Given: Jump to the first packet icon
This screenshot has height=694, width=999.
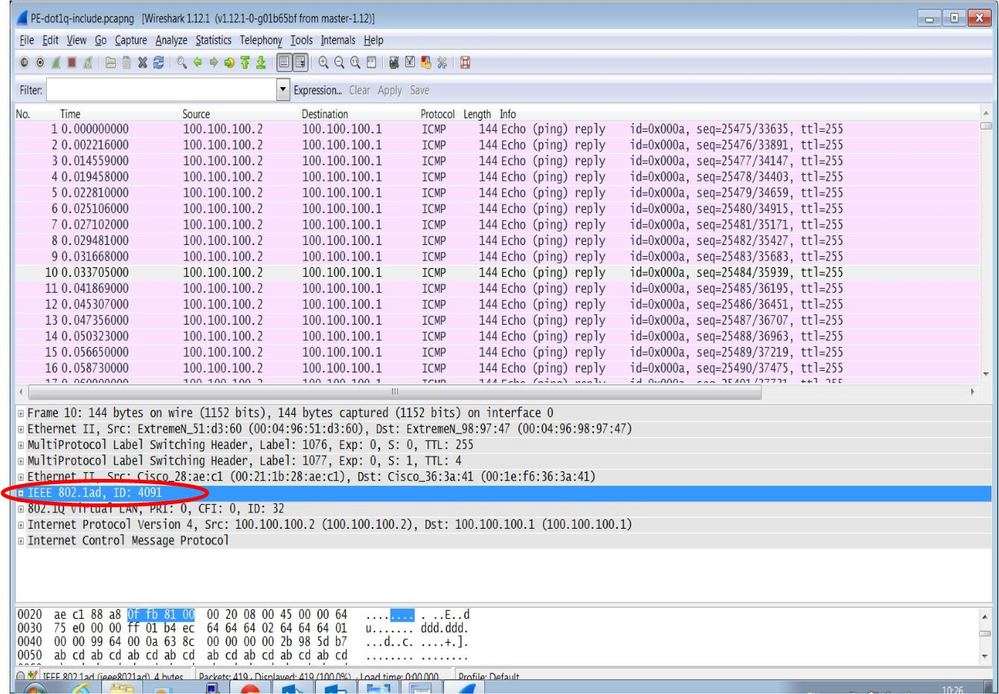Looking at the screenshot, I should coord(245,62).
